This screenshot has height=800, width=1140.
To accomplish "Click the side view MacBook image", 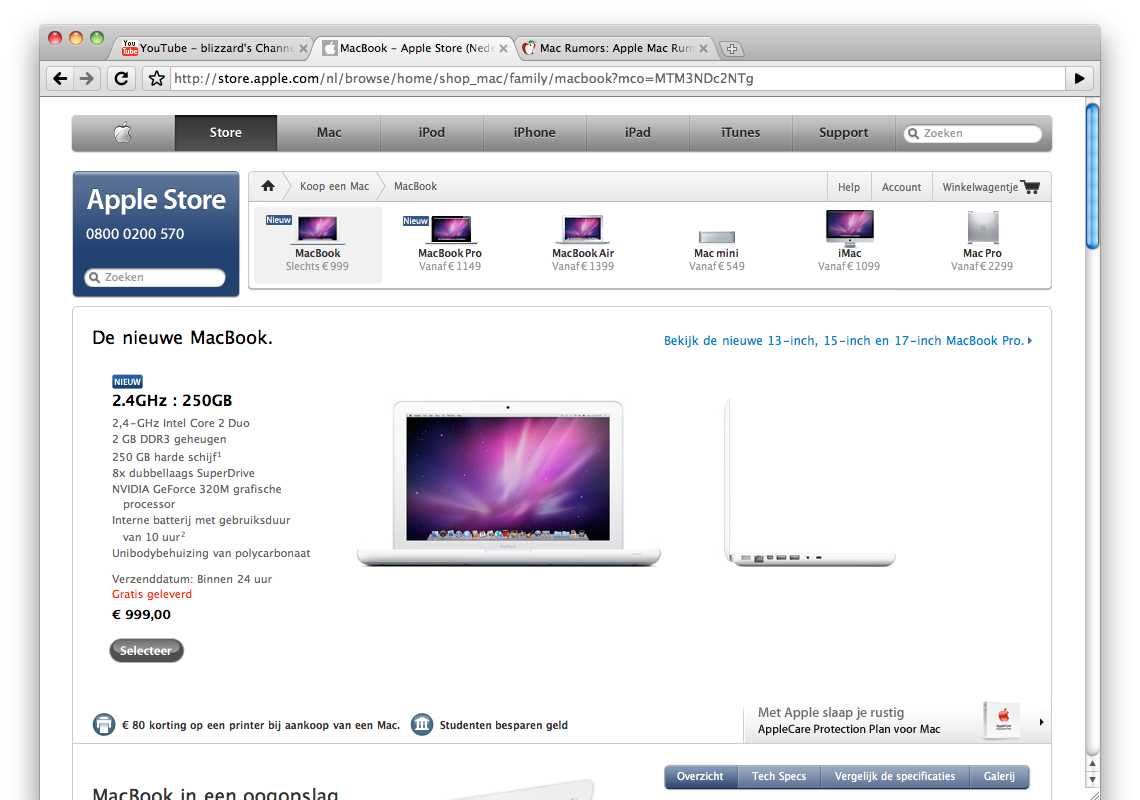I will pos(810,483).
